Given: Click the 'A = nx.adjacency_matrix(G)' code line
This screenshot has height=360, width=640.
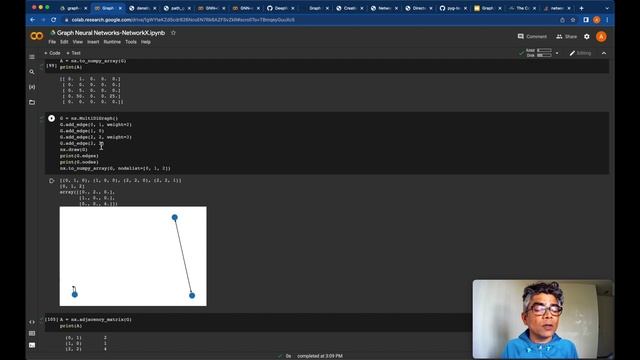Looking at the screenshot, I should coord(96,320).
